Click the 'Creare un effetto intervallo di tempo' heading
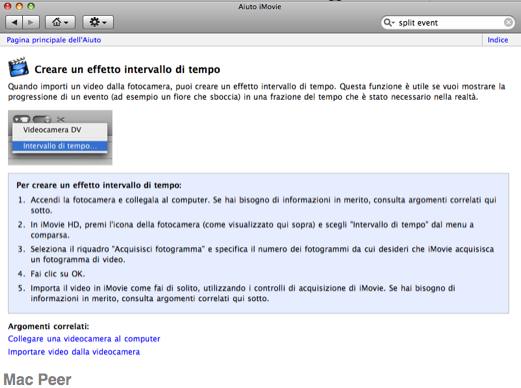This screenshot has height=388, width=521. [127, 69]
